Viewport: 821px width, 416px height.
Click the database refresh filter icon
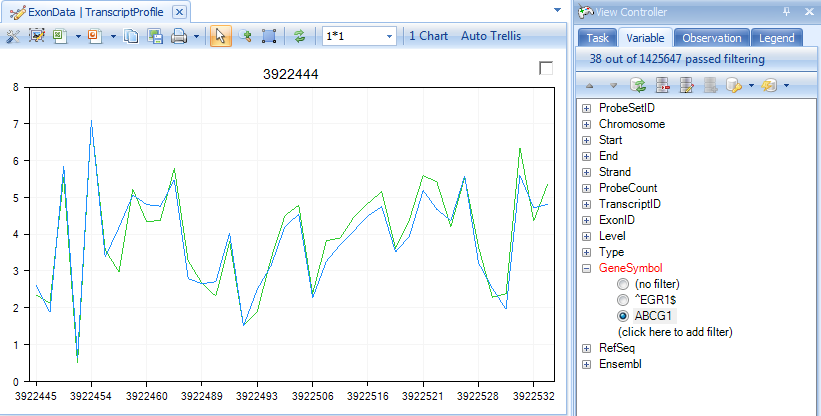[638, 85]
